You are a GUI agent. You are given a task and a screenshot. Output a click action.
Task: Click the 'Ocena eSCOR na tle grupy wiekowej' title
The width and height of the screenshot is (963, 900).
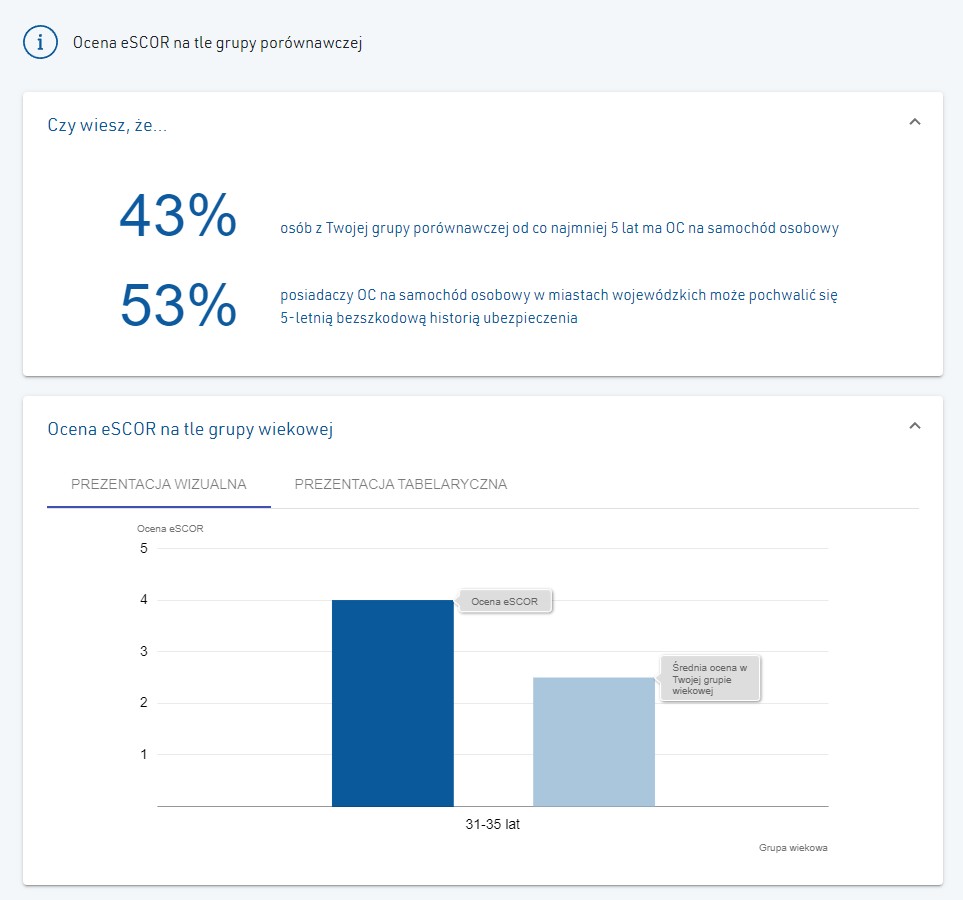(190, 429)
